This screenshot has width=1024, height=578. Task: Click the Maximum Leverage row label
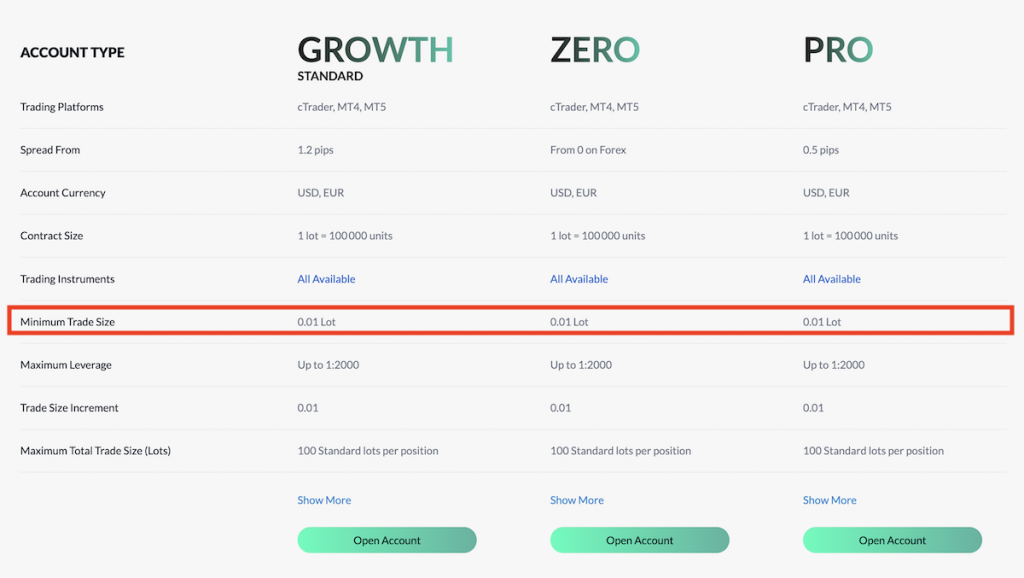[x=66, y=365]
